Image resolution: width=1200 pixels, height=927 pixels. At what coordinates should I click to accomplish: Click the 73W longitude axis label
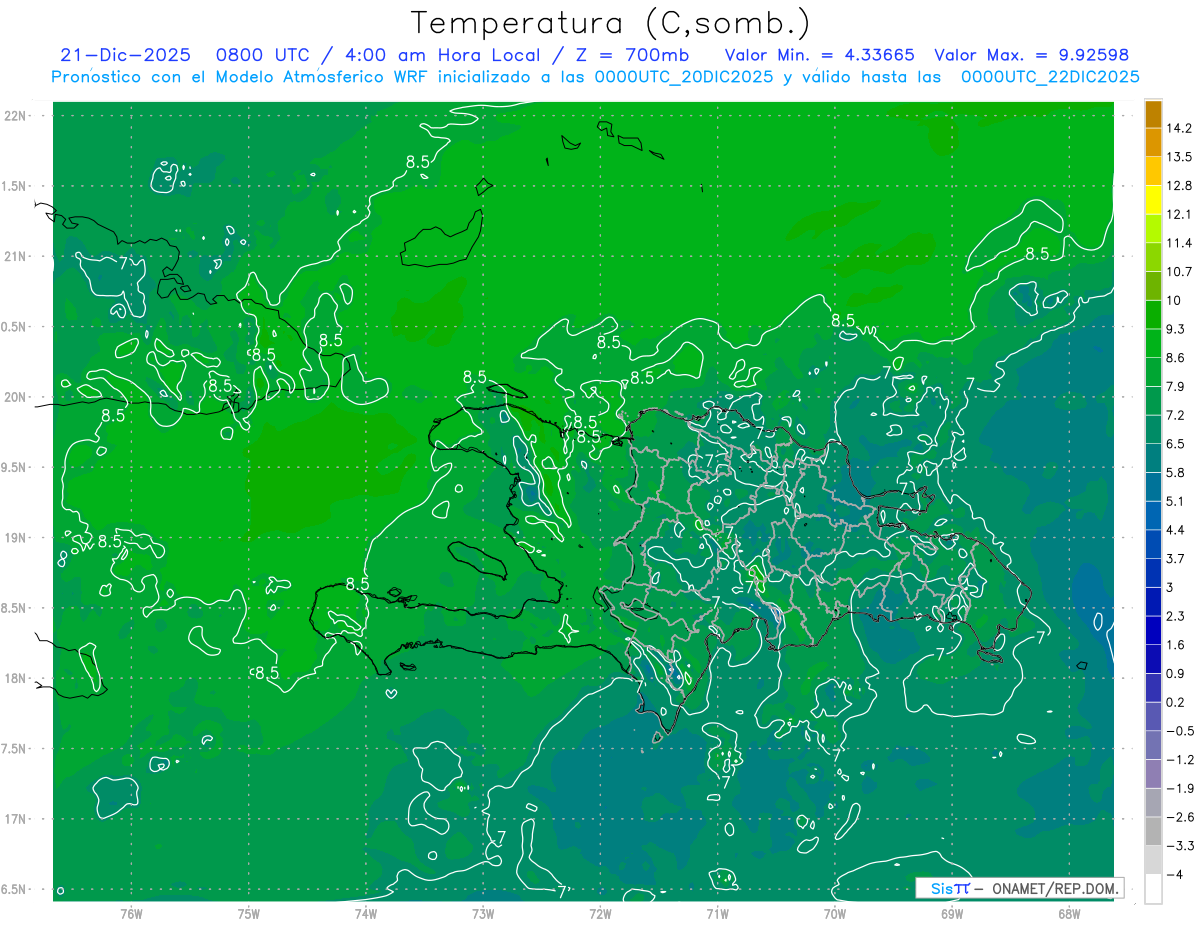tap(483, 914)
